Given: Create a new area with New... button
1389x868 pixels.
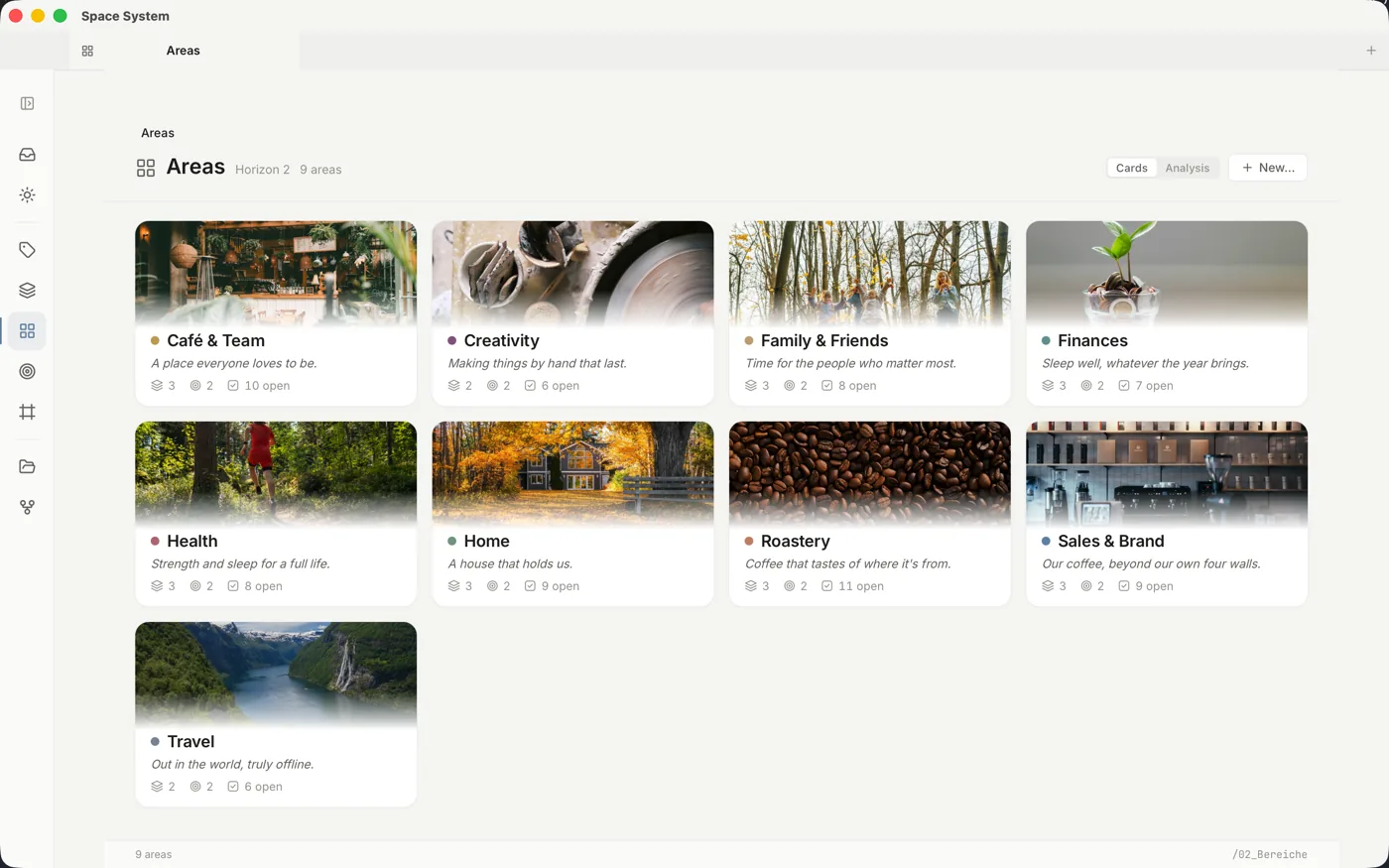Looking at the screenshot, I should coord(1268,168).
